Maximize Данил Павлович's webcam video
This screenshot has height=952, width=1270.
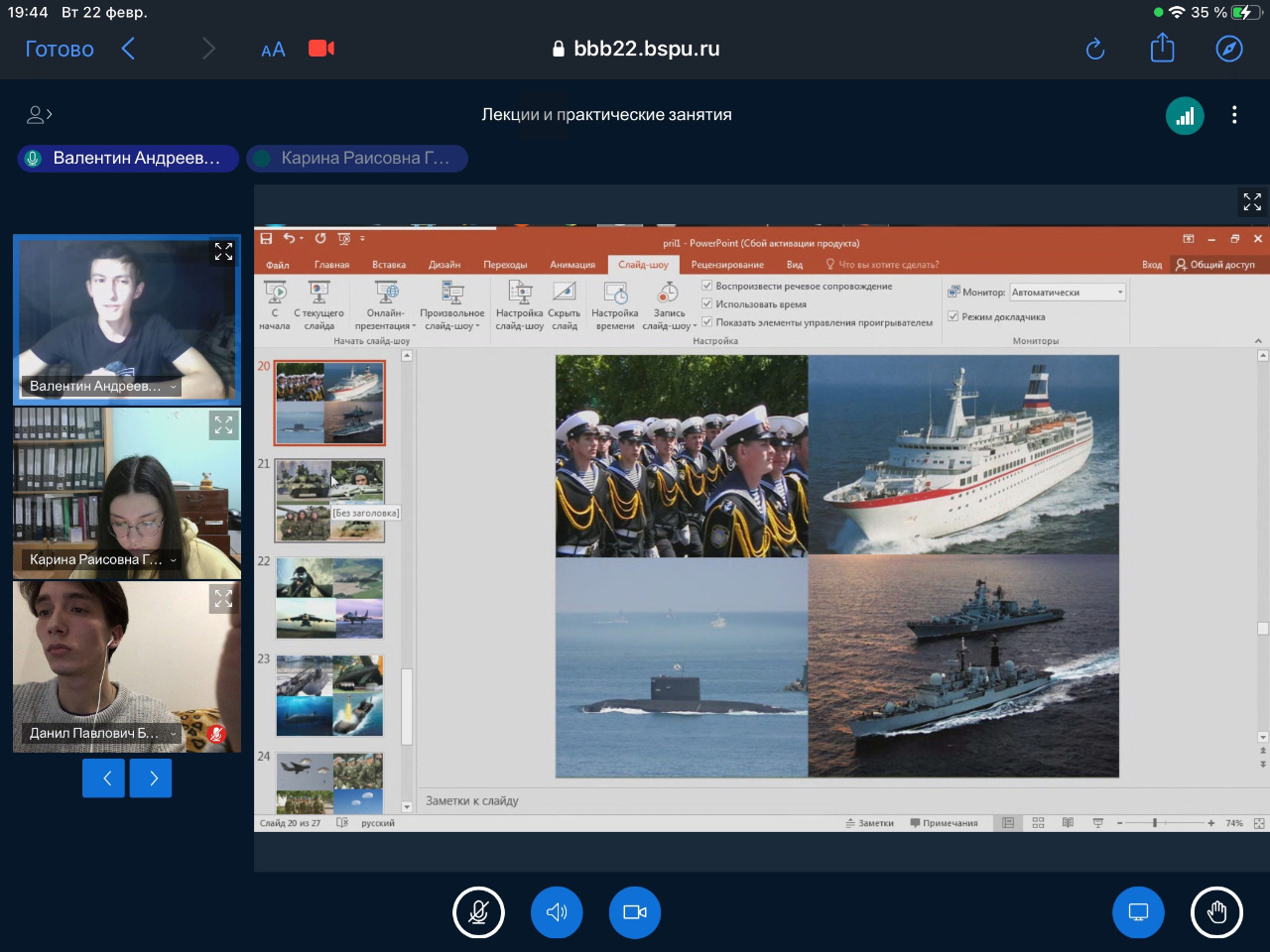coord(223,599)
